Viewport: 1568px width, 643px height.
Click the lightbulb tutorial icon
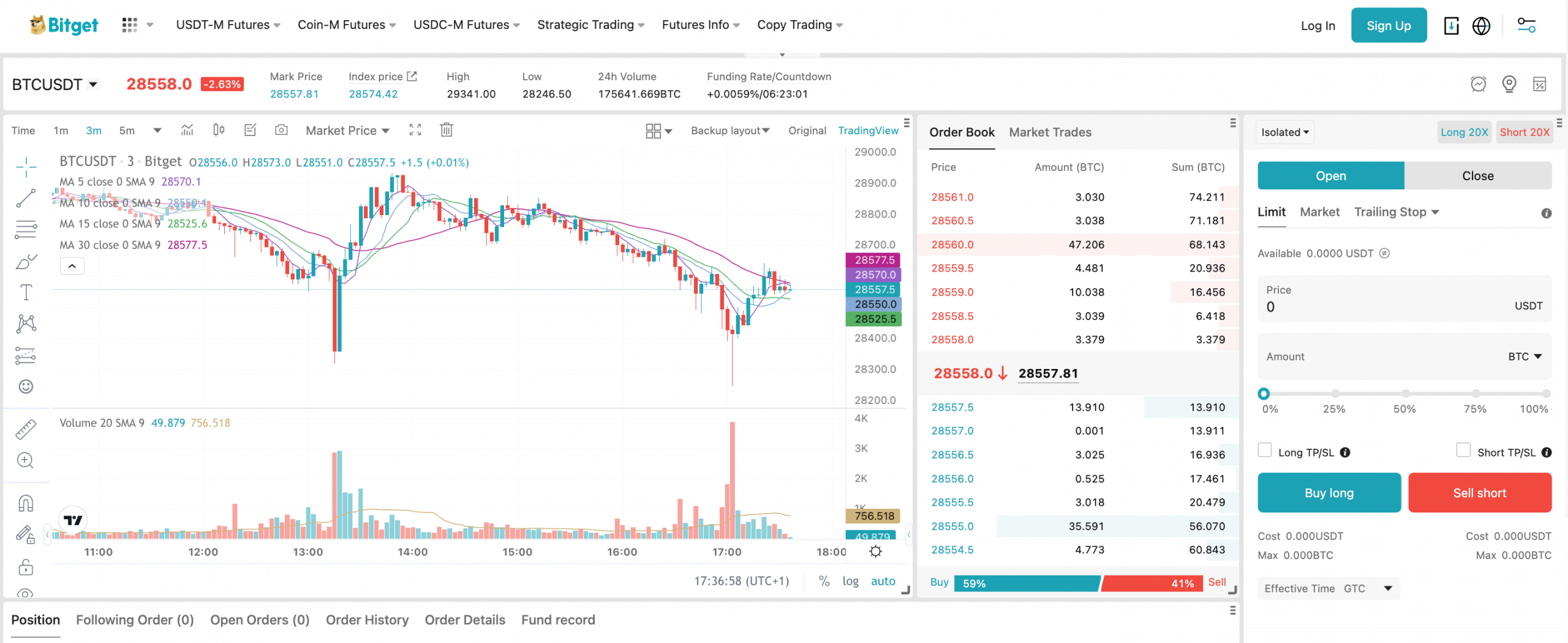[x=1509, y=84]
